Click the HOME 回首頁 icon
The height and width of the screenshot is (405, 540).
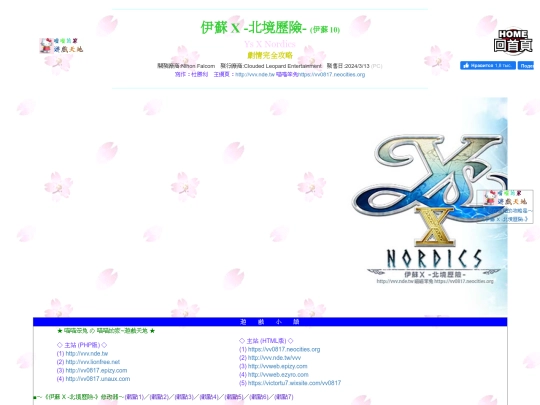pyautogui.click(x=513, y=41)
